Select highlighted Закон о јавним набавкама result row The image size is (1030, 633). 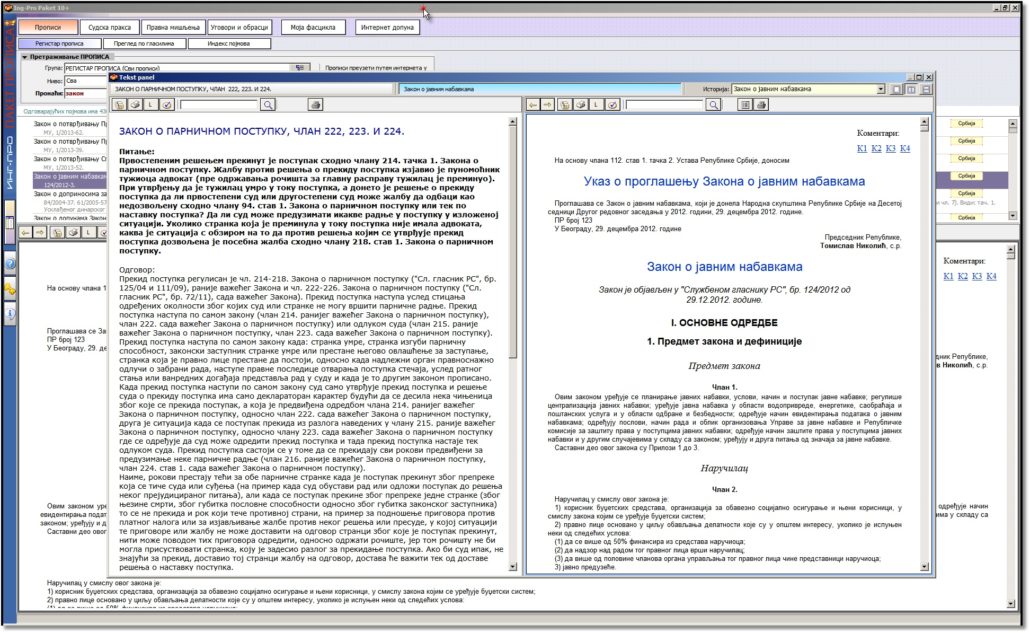70,181
